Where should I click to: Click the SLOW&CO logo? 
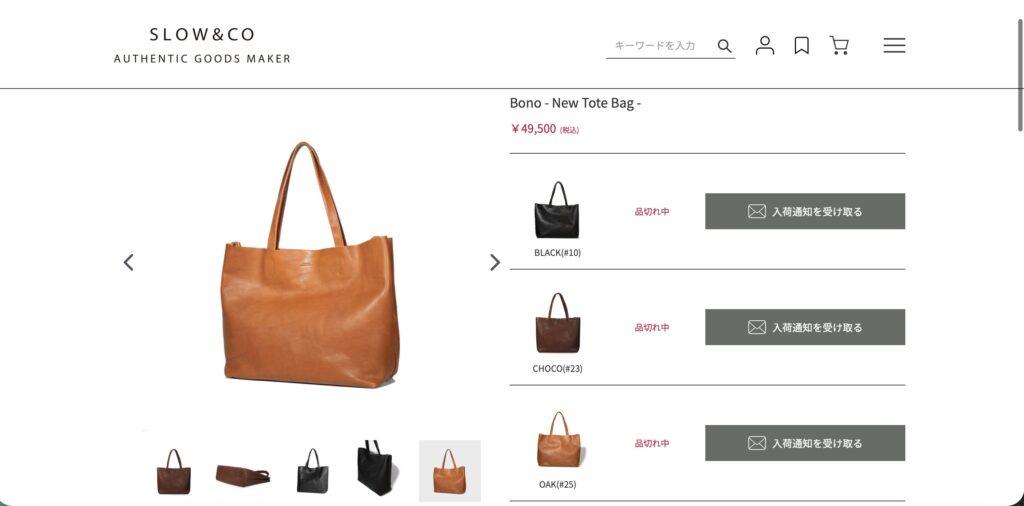(202, 45)
